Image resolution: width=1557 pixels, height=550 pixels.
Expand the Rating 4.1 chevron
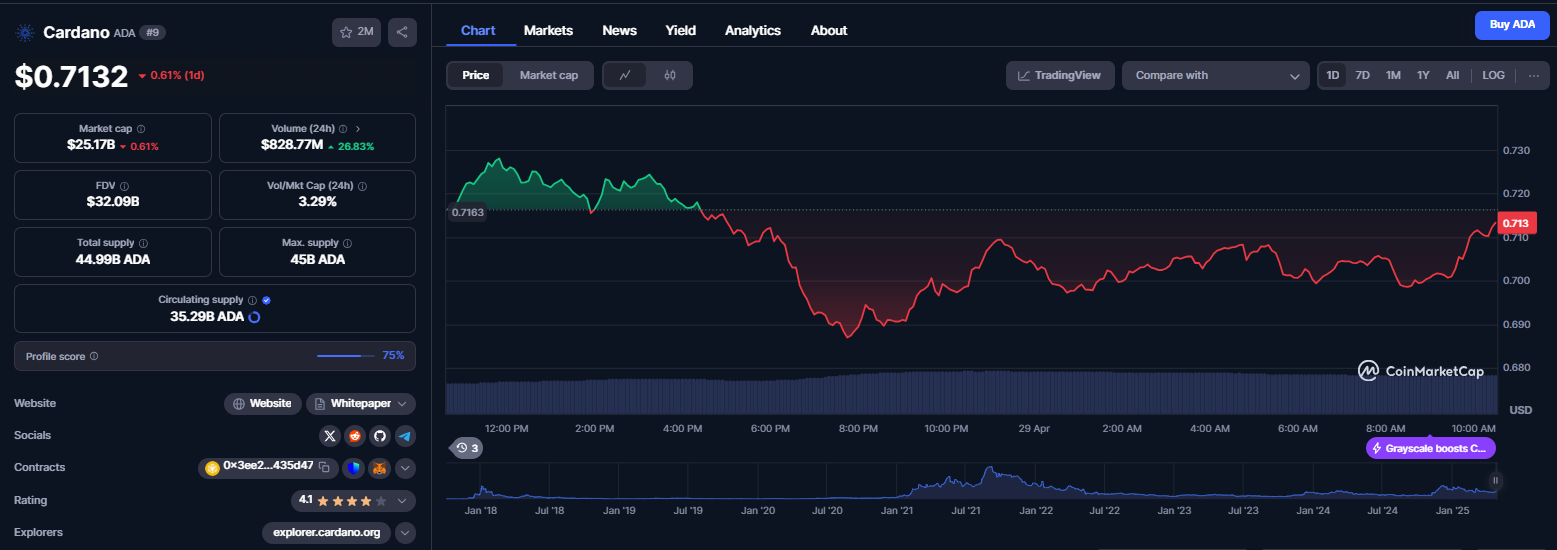(x=402, y=500)
